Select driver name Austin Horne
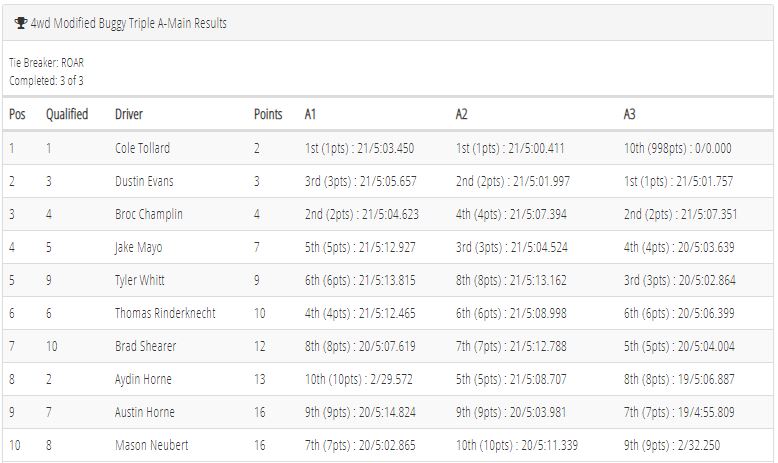 (x=145, y=412)
